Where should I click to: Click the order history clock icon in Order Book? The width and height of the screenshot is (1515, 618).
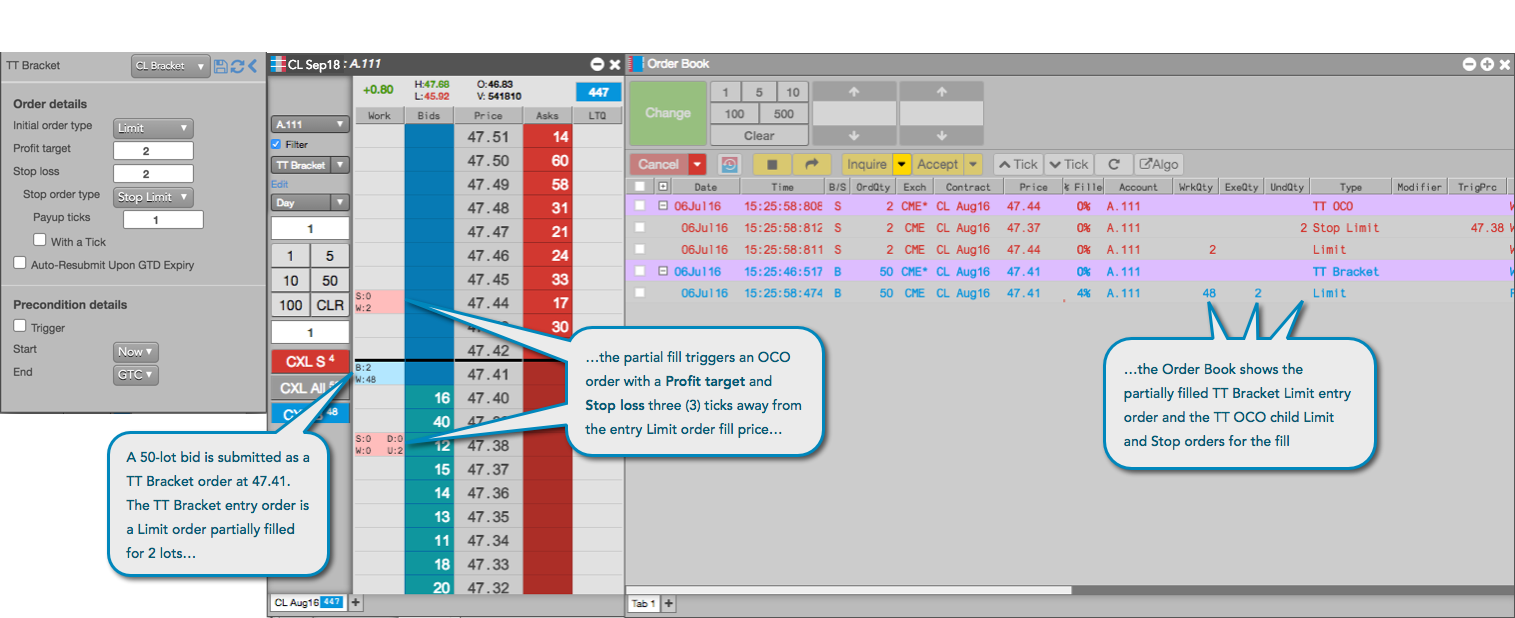729,164
